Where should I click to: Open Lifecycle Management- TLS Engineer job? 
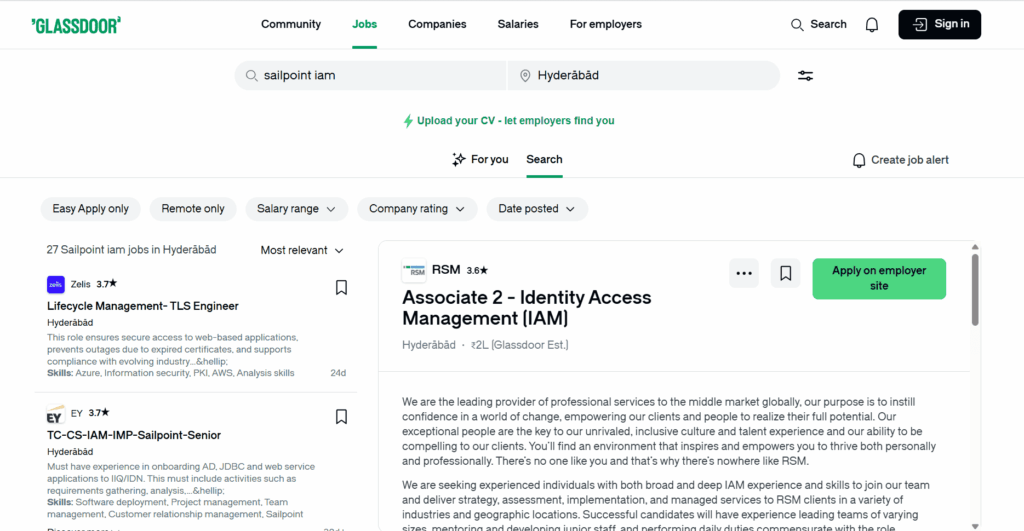pos(142,306)
